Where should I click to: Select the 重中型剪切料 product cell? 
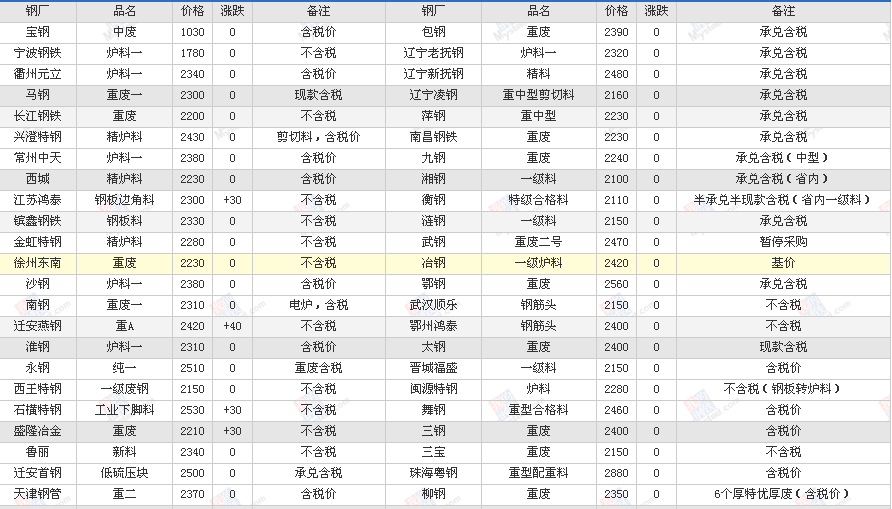(x=538, y=95)
